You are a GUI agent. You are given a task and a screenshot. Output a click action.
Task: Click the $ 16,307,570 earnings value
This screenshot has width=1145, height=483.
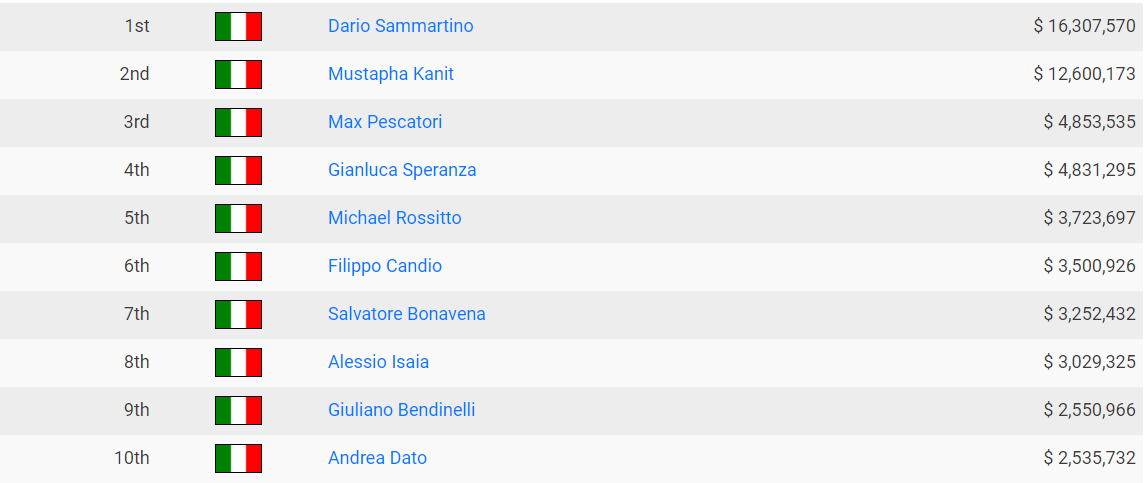(x=1084, y=26)
